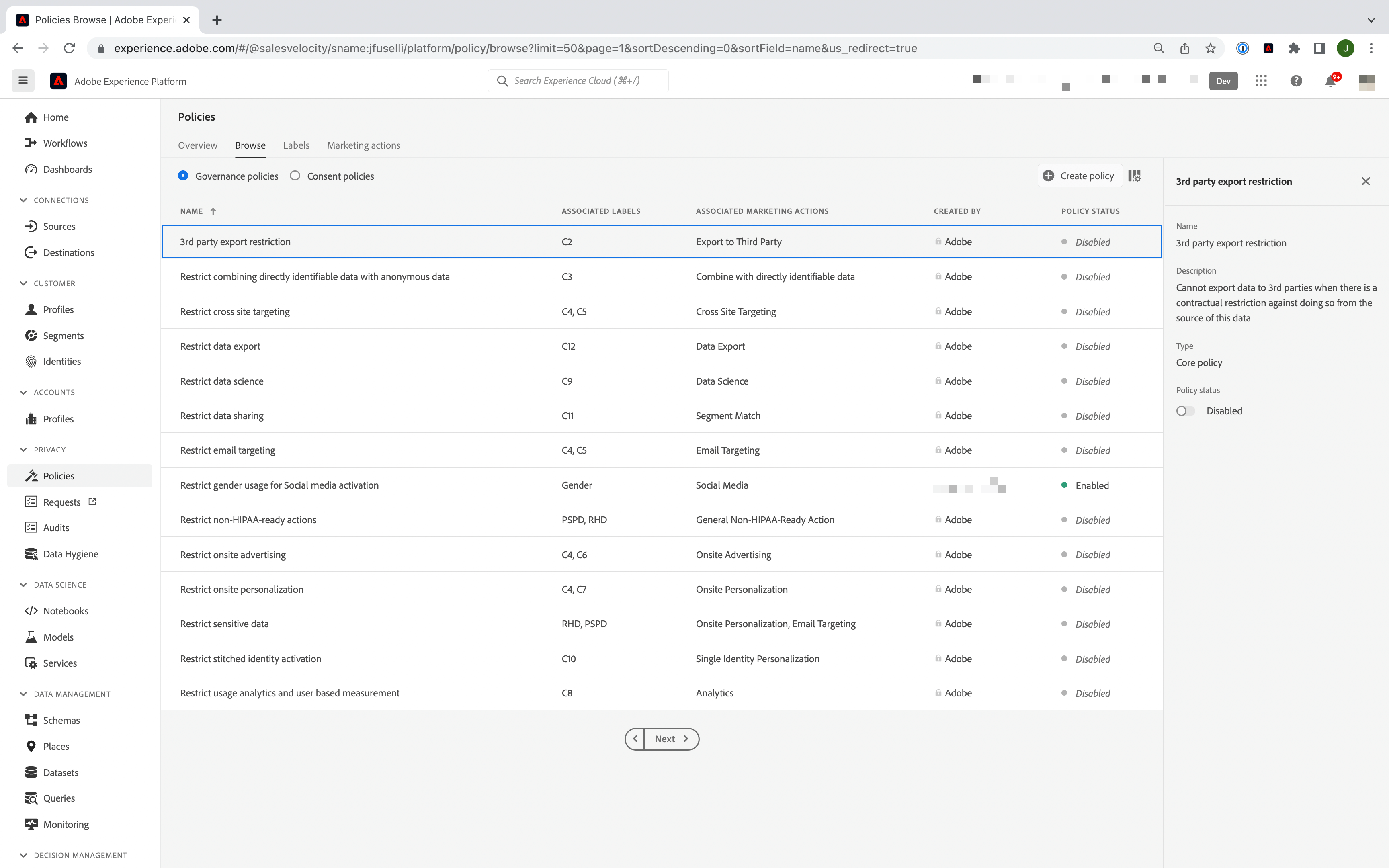Open the Dashboards section
The width and height of the screenshot is (1389, 868).
(68, 168)
